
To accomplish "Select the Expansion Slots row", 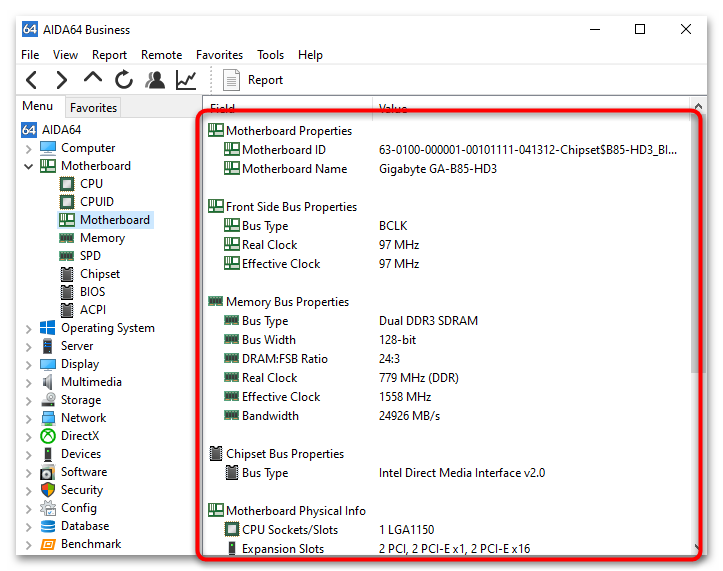I will (x=450, y=549).
